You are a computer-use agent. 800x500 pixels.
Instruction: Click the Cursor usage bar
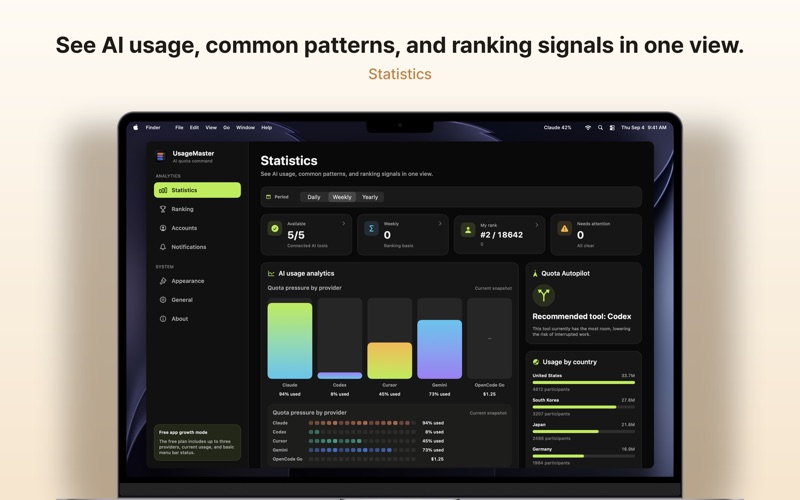tap(389, 361)
